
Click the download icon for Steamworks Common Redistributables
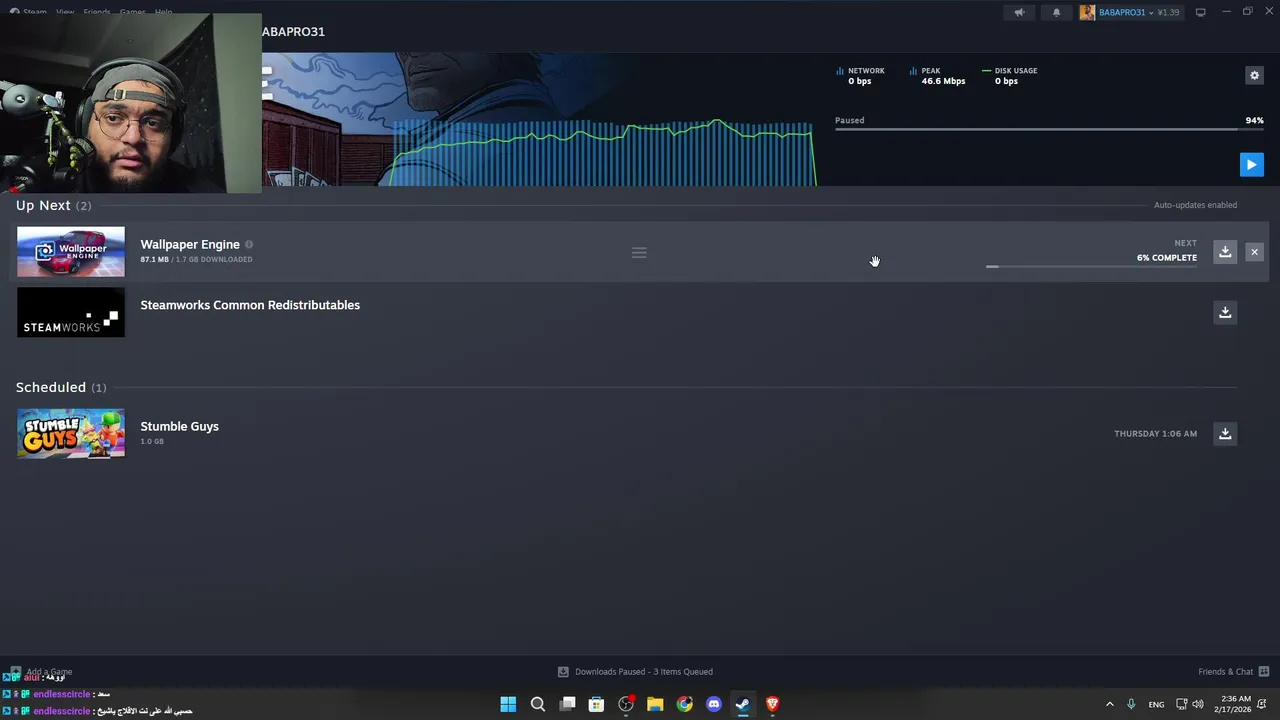1225,312
